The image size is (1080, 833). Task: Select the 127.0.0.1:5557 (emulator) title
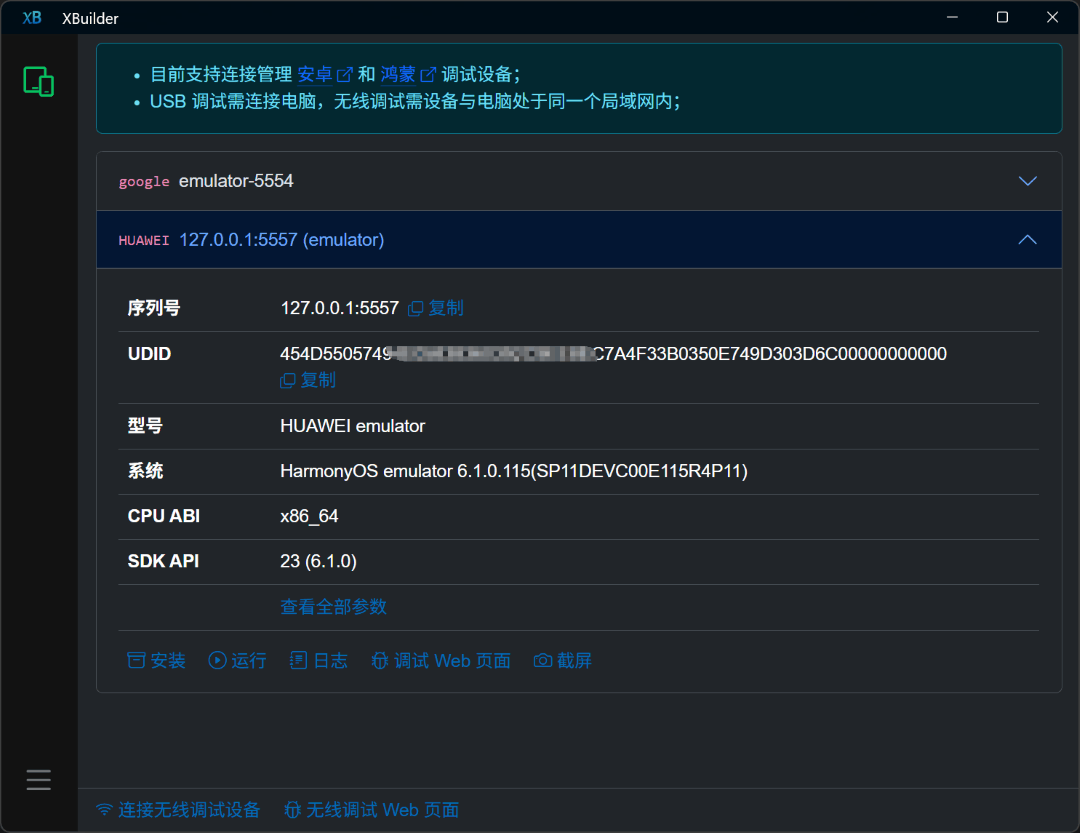(x=282, y=240)
